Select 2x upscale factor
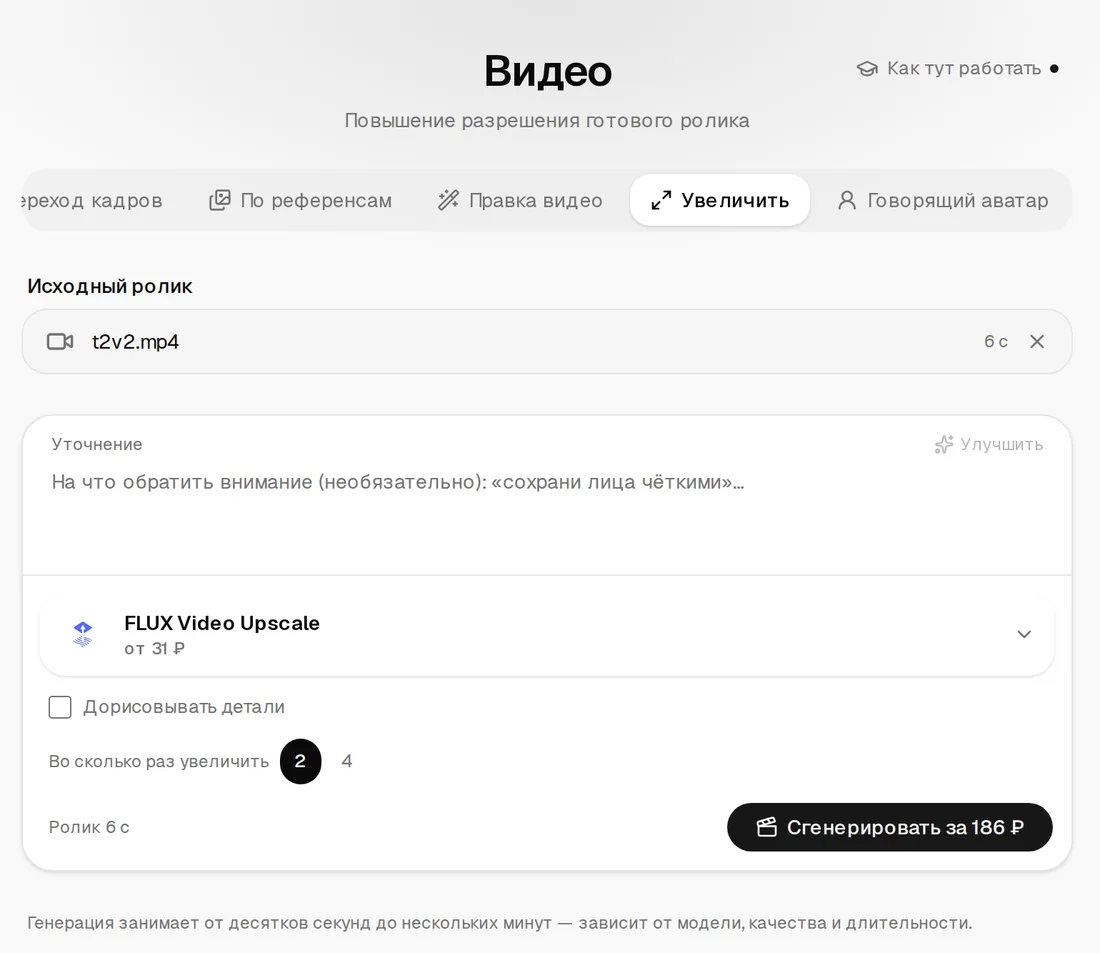This screenshot has width=1100, height=953. click(x=300, y=761)
